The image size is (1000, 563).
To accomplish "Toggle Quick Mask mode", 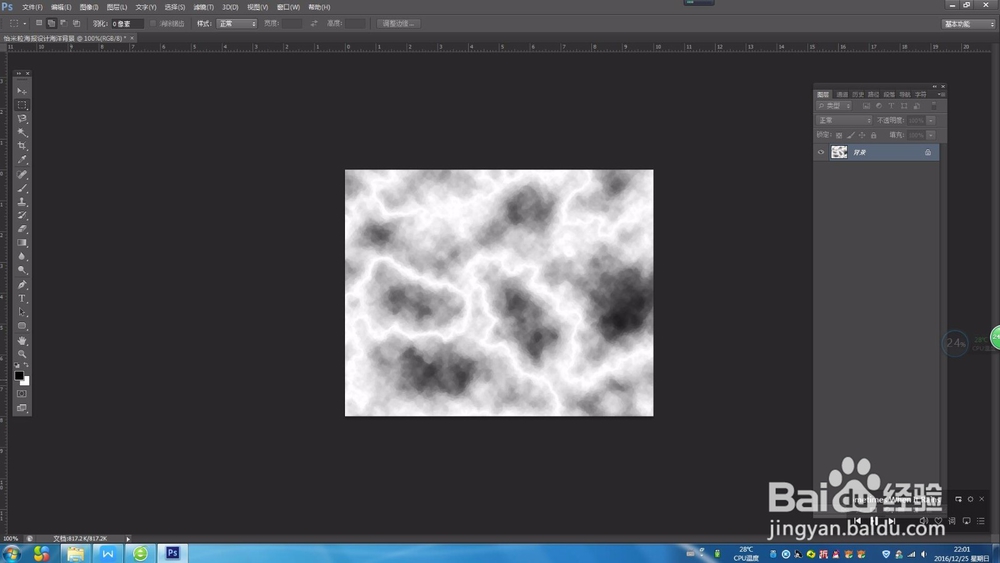I will click(22, 394).
